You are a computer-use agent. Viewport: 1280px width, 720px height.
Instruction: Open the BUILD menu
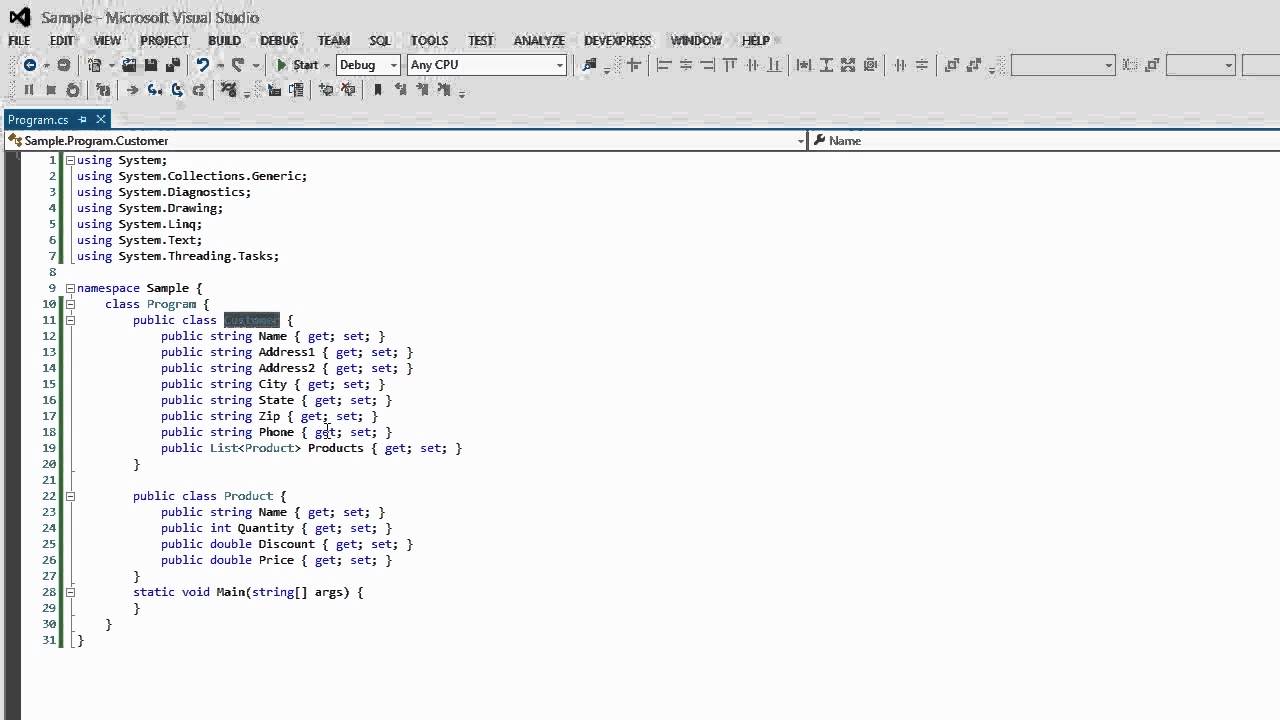(x=224, y=41)
